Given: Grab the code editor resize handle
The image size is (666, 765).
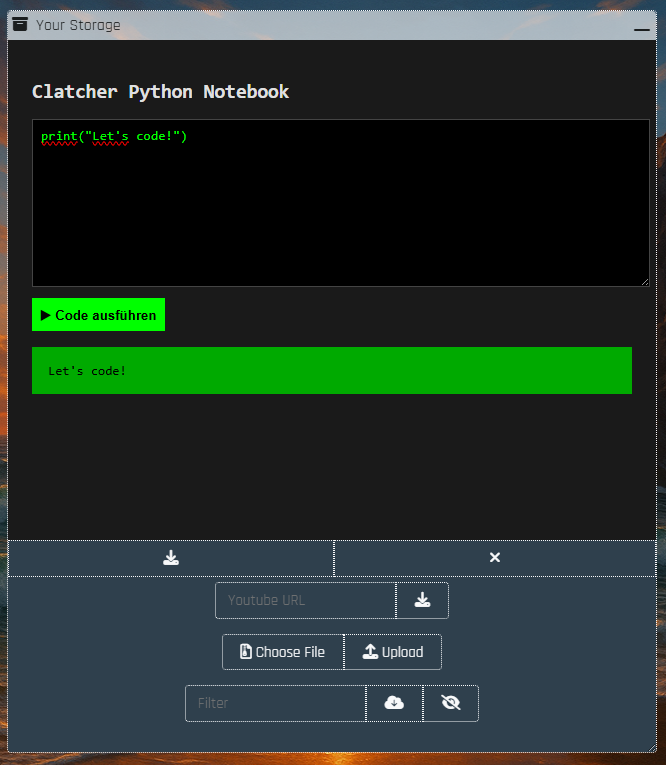Looking at the screenshot, I should coord(645,282).
